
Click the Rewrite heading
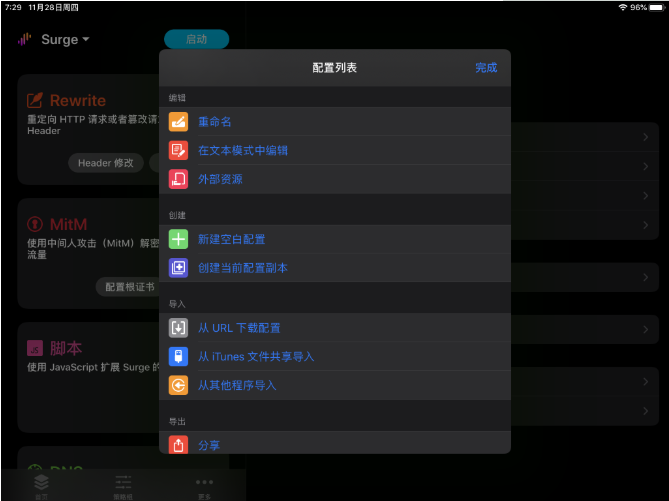78,100
